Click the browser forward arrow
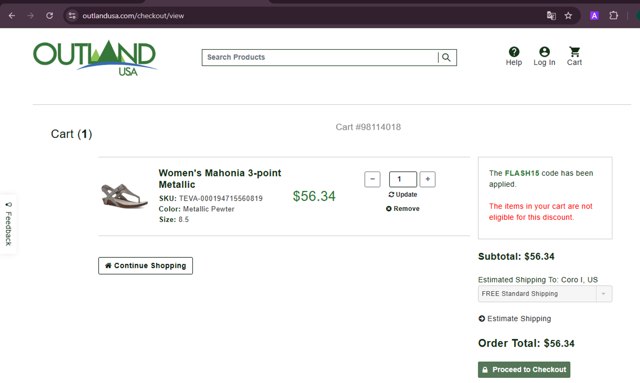This screenshot has width=640, height=383. click(31, 16)
